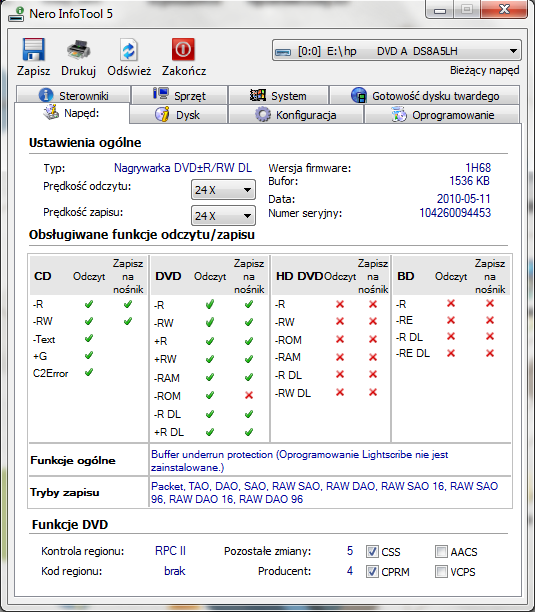Viewport: 535px width, 612px height.
Task: Switch to the Sprzęt tab
Action: point(179,95)
